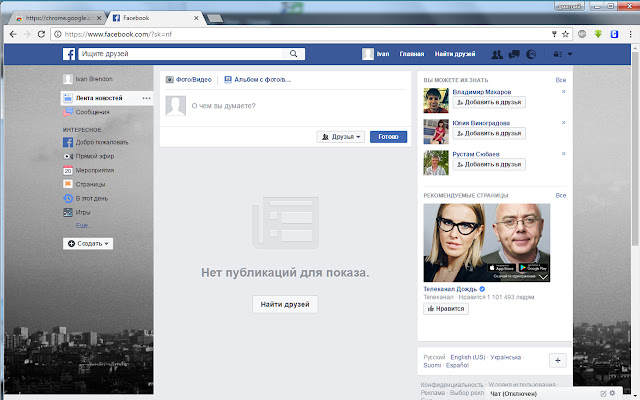The image size is (640, 400).
Task: Open the Друзья audience selector dropdown
Action: pos(341,137)
